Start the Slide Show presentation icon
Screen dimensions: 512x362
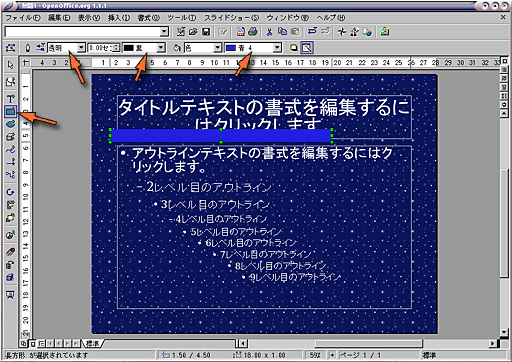pos(10,295)
